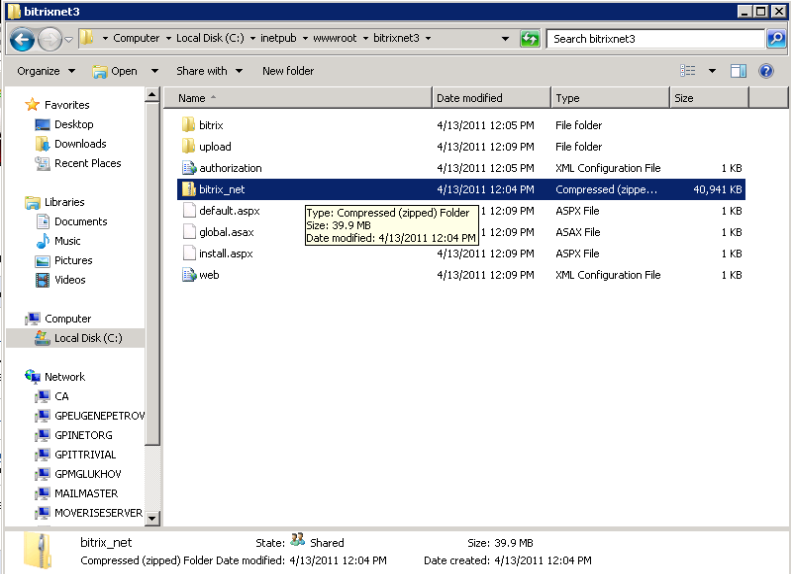The width and height of the screenshot is (793, 575).
Task: Open the GPMGLUKHOV network computer
Action: [88, 474]
